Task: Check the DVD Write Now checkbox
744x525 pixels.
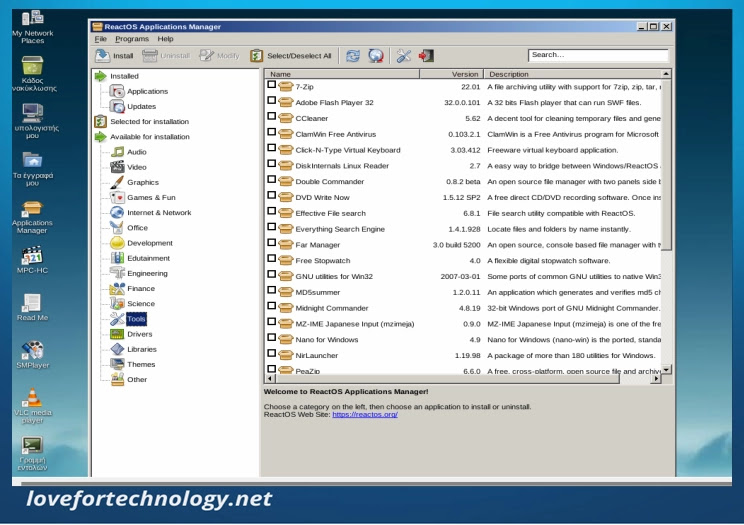Action: [x=271, y=195]
